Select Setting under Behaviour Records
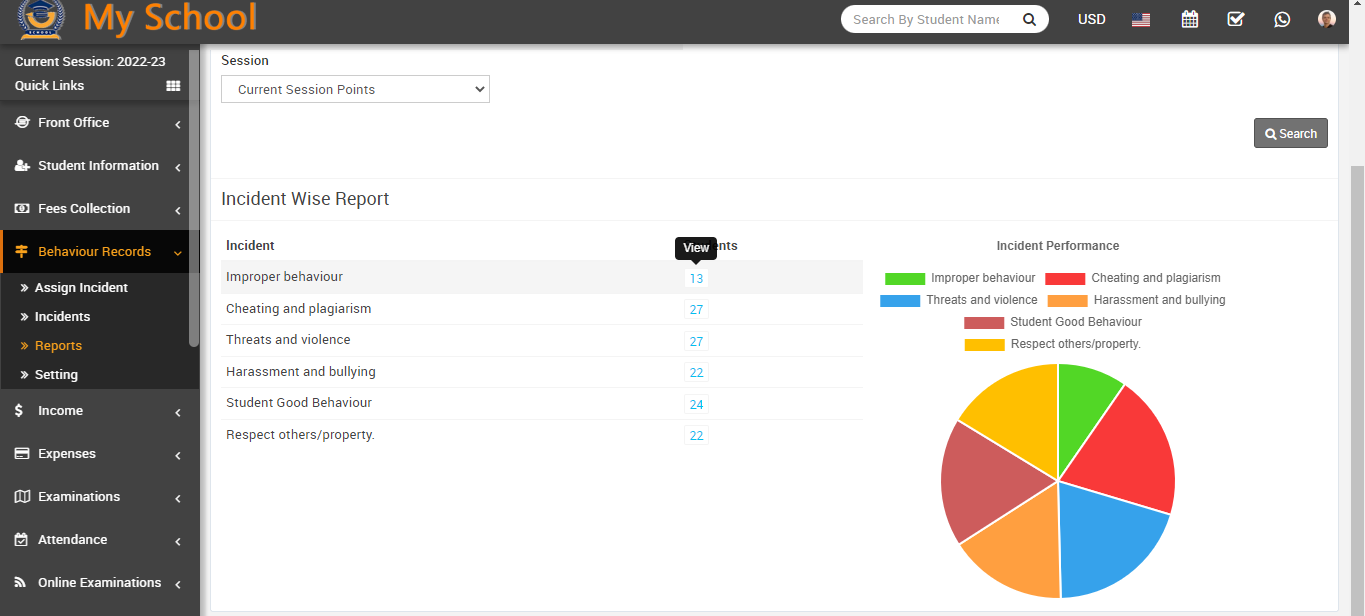This screenshot has height=616, width=1365. [x=56, y=375]
